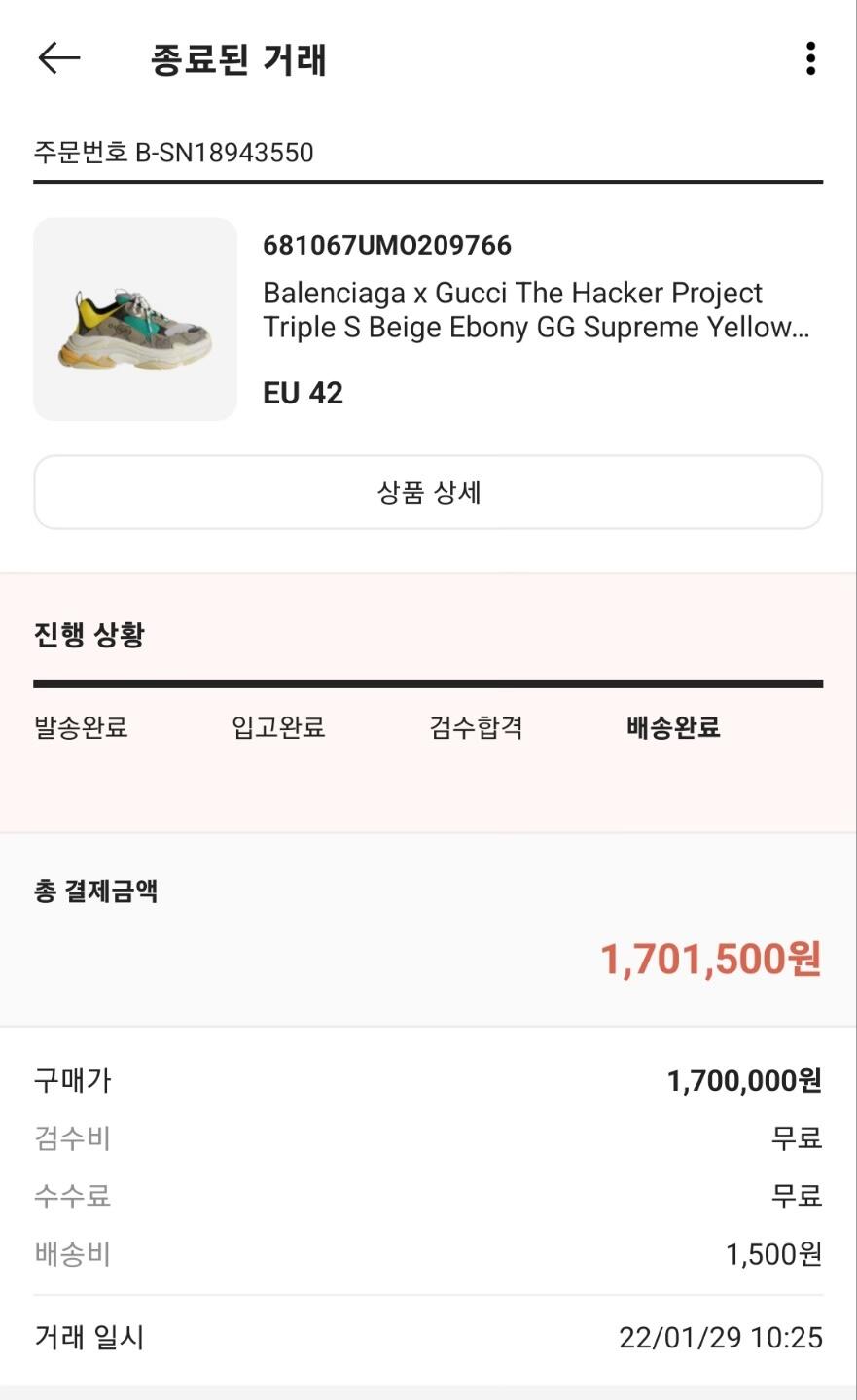Click the 수수료 fee label
The width and height of the screenshot is (857, 1400).
coord(73,1195)
